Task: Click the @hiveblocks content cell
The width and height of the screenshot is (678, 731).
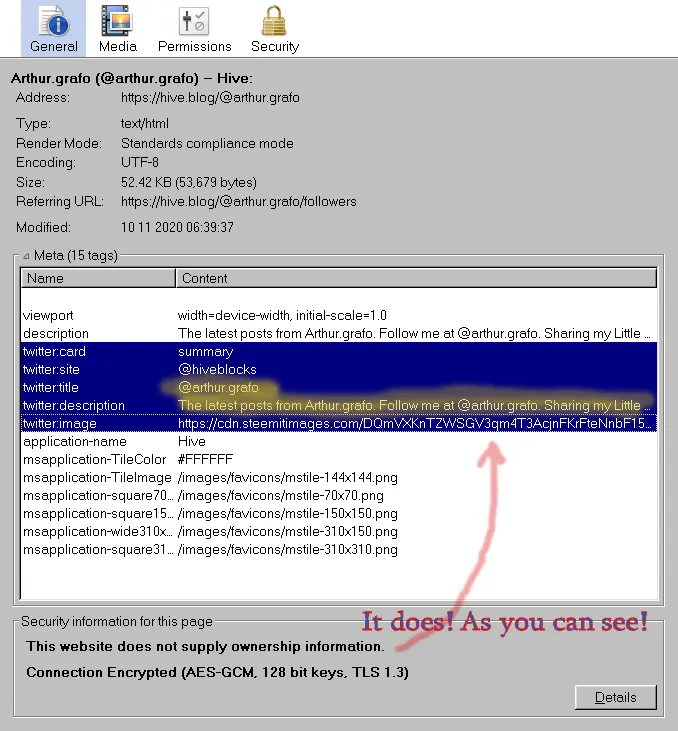Action: tap(217, 370)
